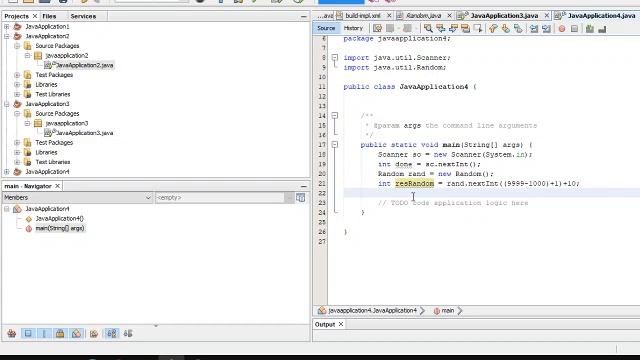Open the JavaApplication3.java editor tab
The height and width of the screenshot is (360, 640).
(x=504, y=16)
